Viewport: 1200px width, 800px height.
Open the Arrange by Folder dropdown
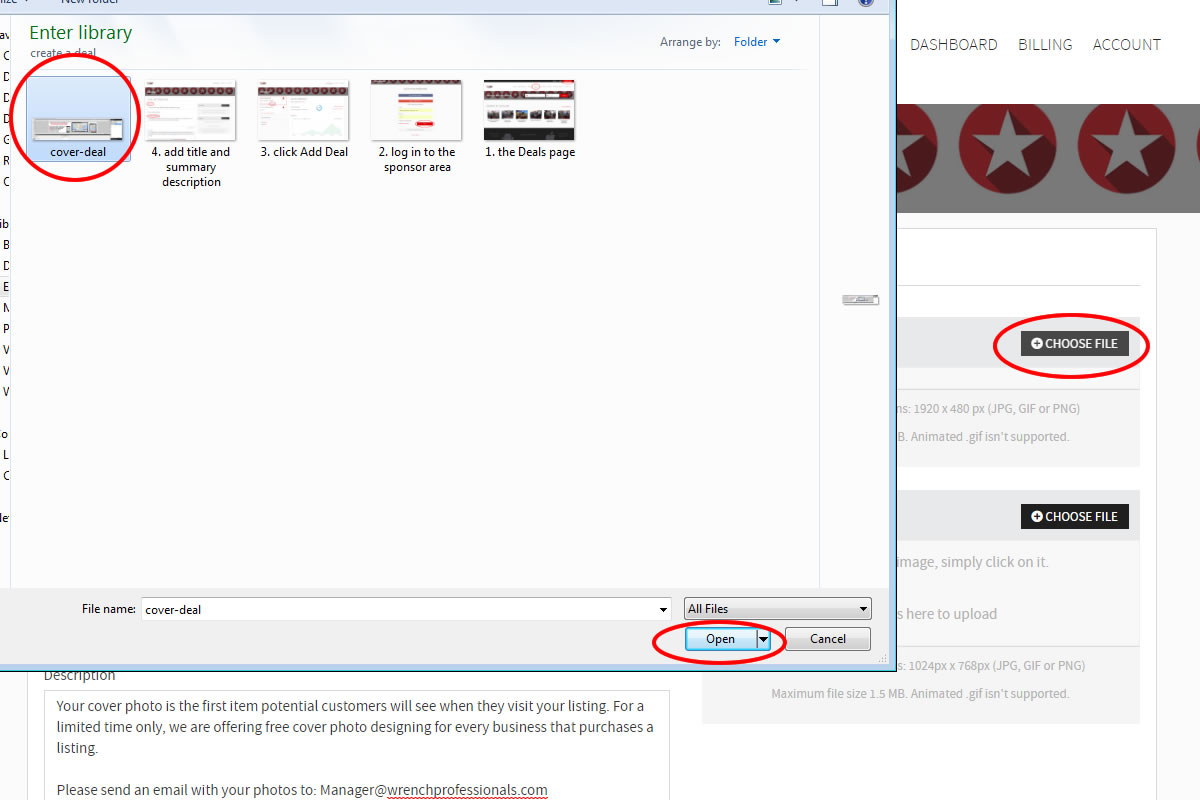[757, 42]
